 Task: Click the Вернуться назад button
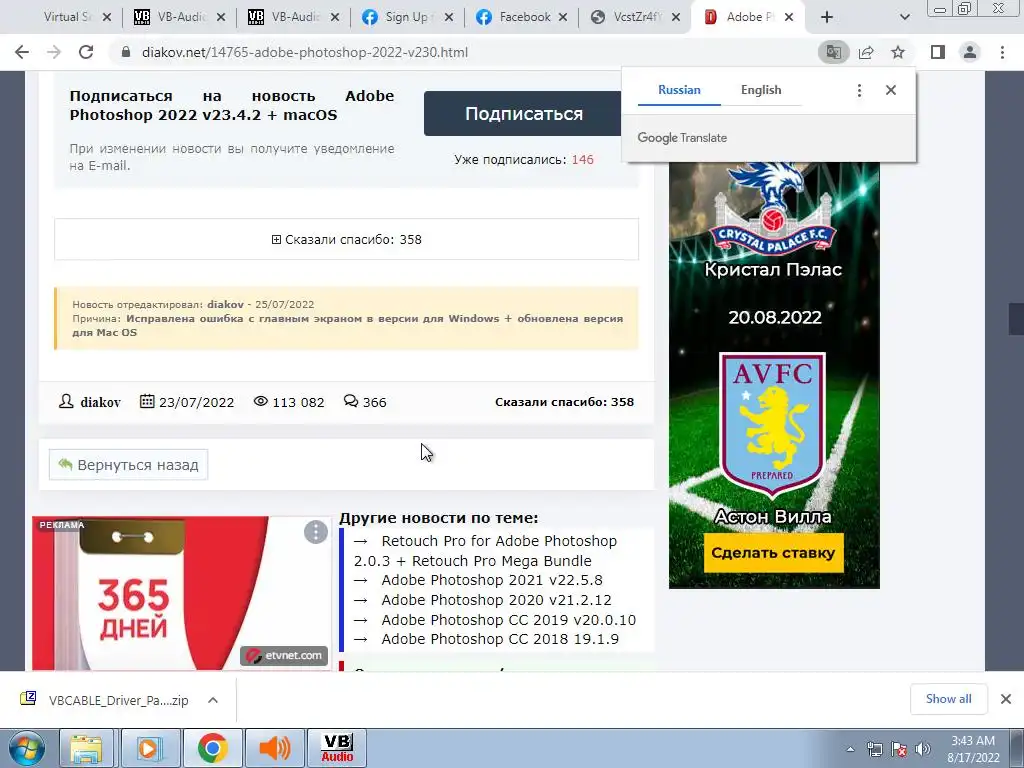[129, 465]
